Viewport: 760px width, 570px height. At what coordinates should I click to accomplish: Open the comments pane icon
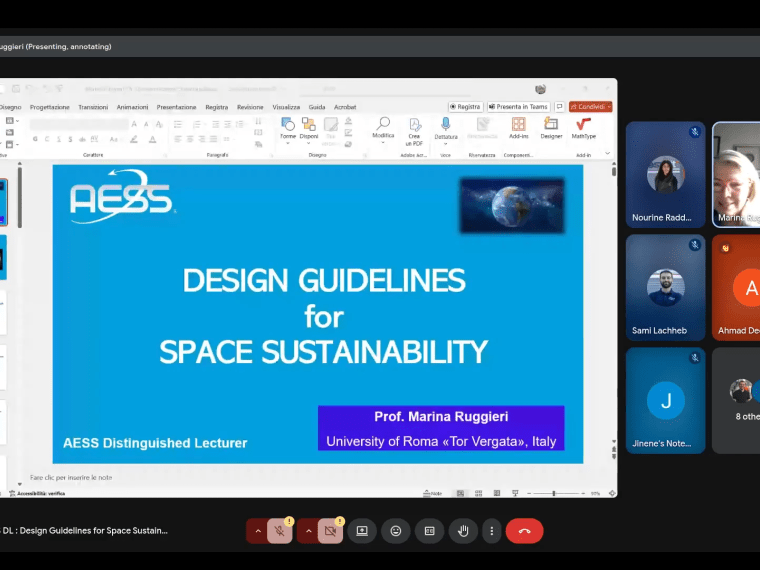click(559, 107)
